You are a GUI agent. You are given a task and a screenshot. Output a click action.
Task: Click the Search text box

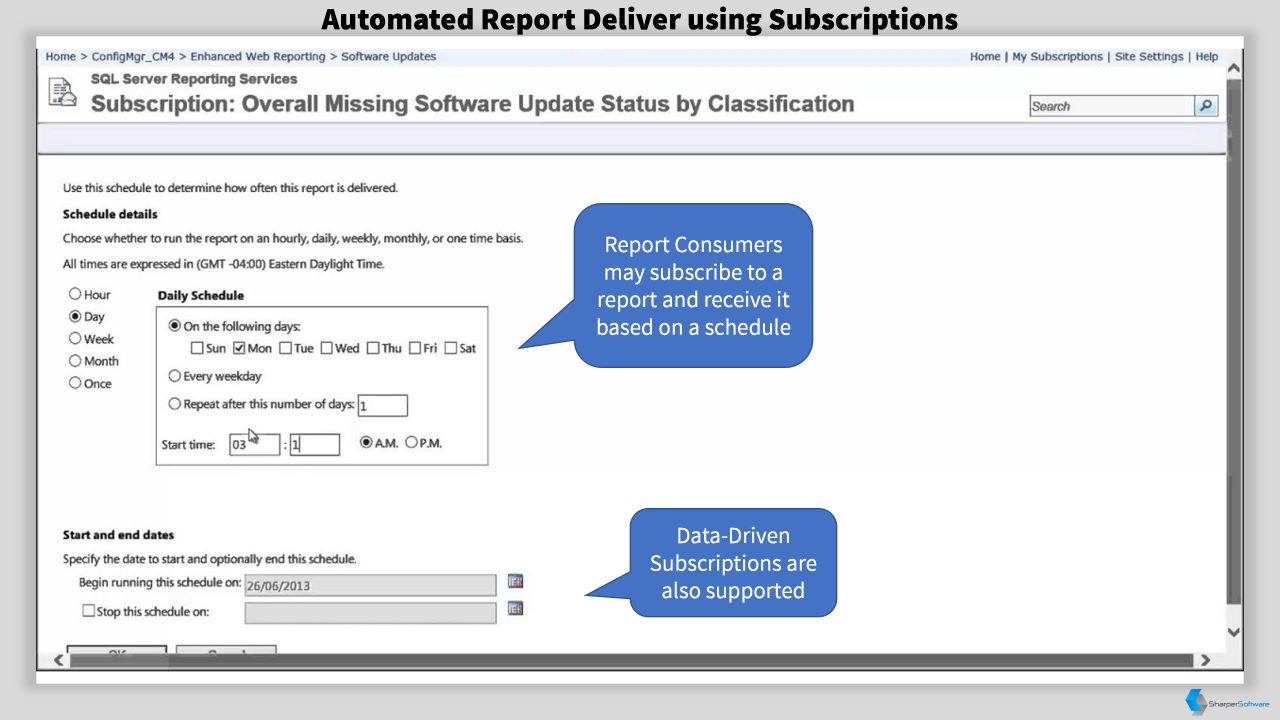coord(1112,106)
